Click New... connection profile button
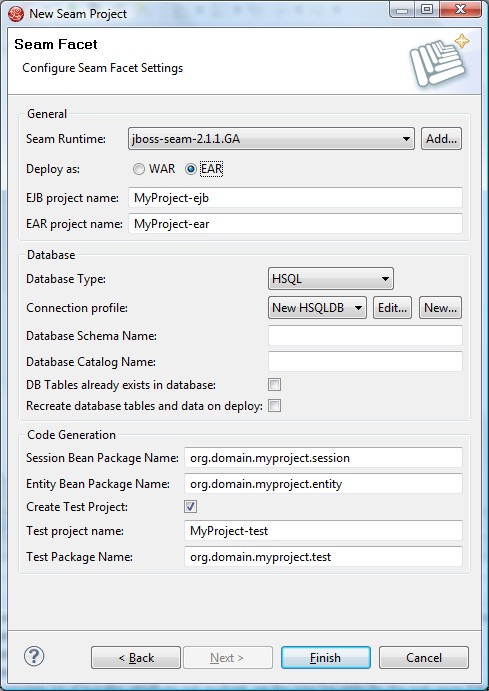 [440, 308]
